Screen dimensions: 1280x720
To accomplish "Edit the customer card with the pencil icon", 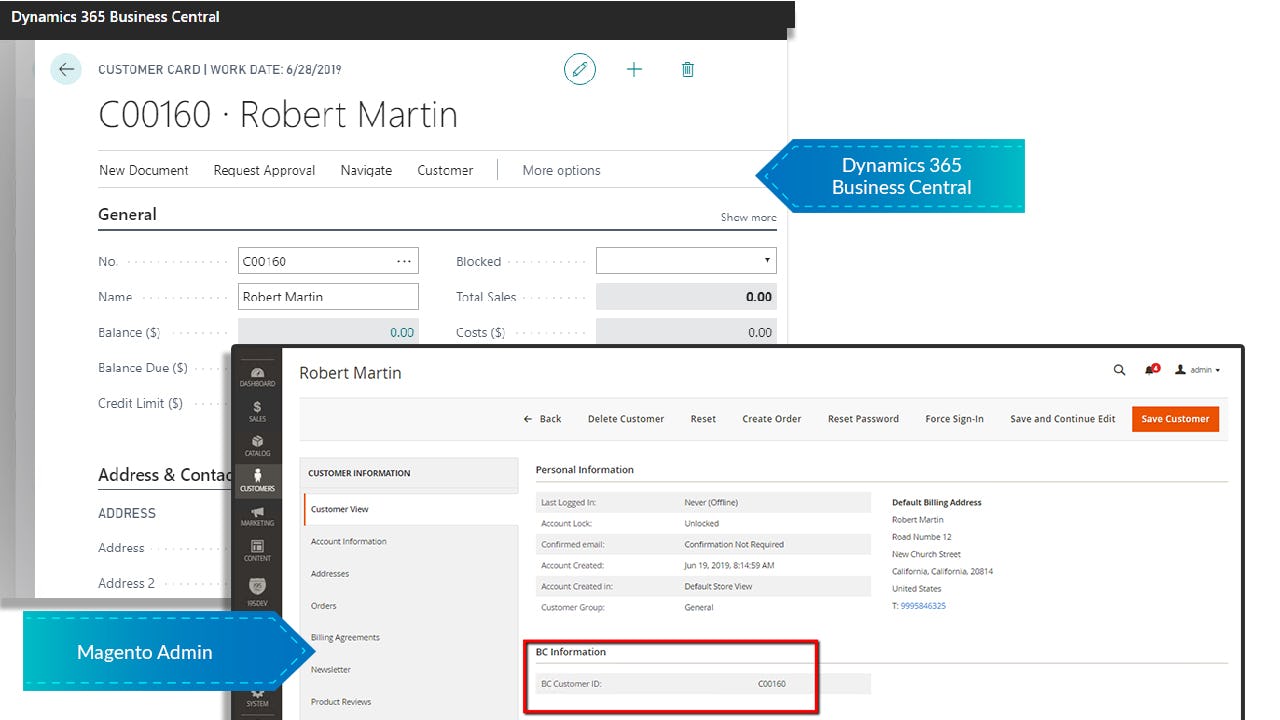I will pyautogui.click(x=580, y=69).
